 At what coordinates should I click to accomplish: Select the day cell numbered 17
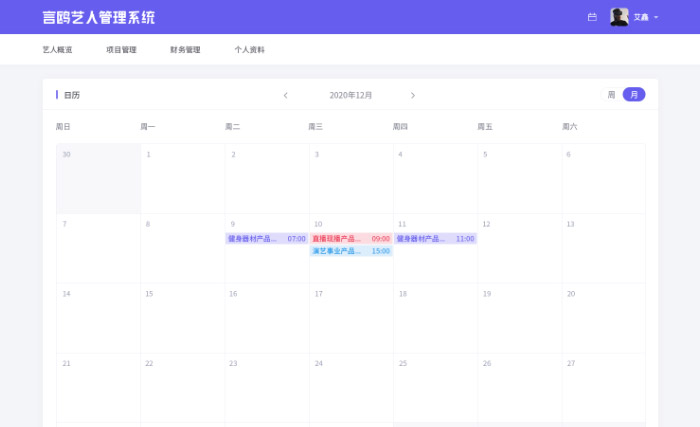[x=351, y=318]
